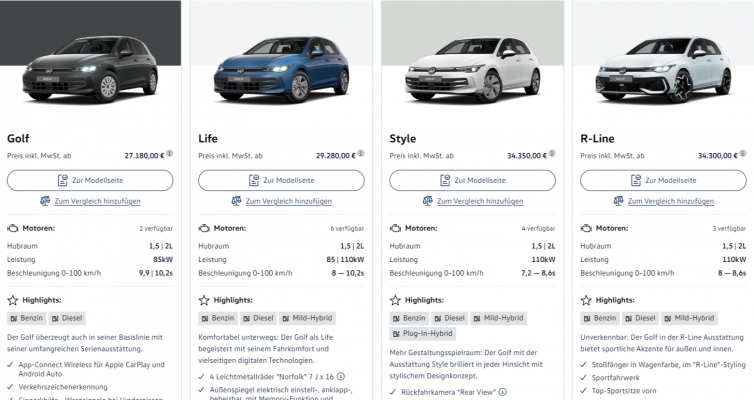Click scale compare icon under Golf model
The height and width of the screenshot is (400, 754).
click(x=45, y=201)
